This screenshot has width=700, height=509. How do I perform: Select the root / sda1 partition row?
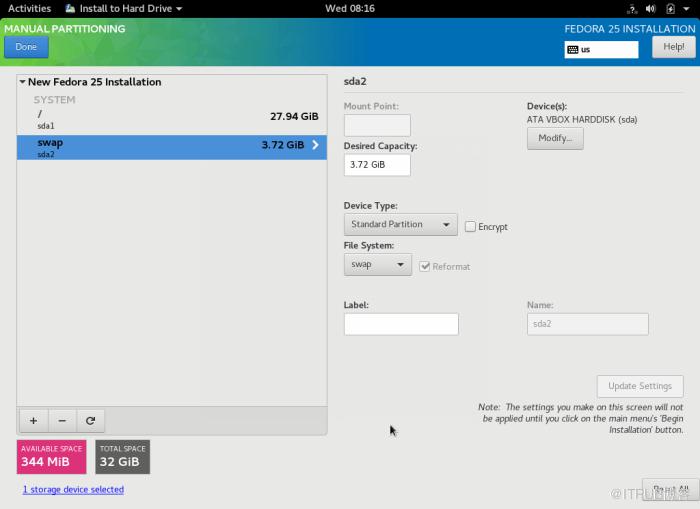pyautogui.click(x=172, y=119)
